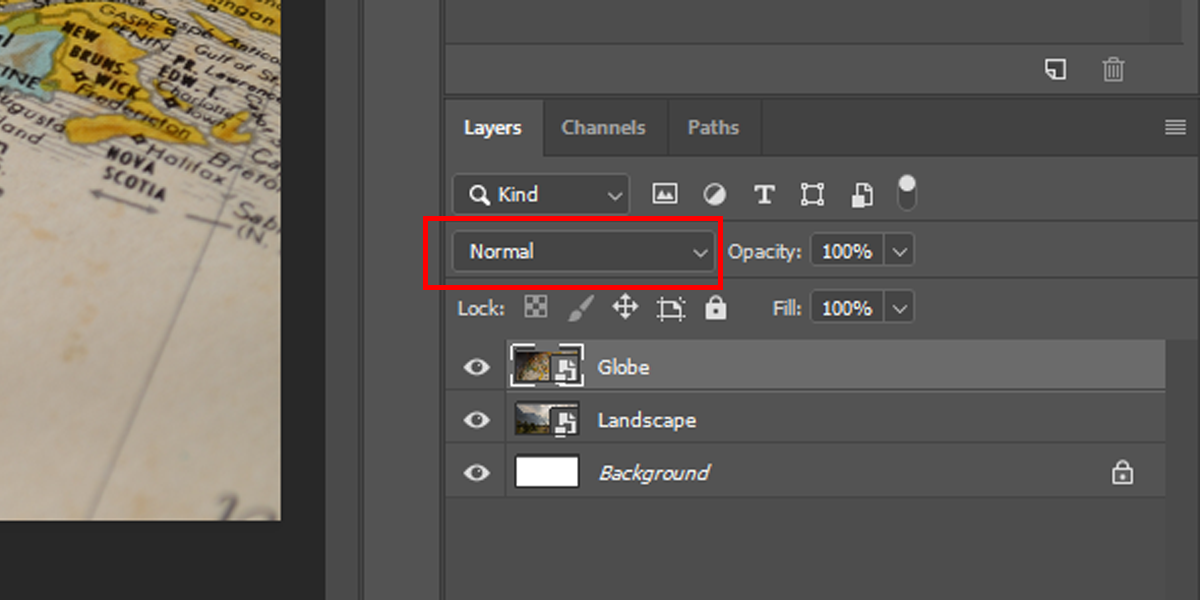Click the adjustment layer filter icon
This screenshot has height=600, width=1200.
[x=715, y=194]
